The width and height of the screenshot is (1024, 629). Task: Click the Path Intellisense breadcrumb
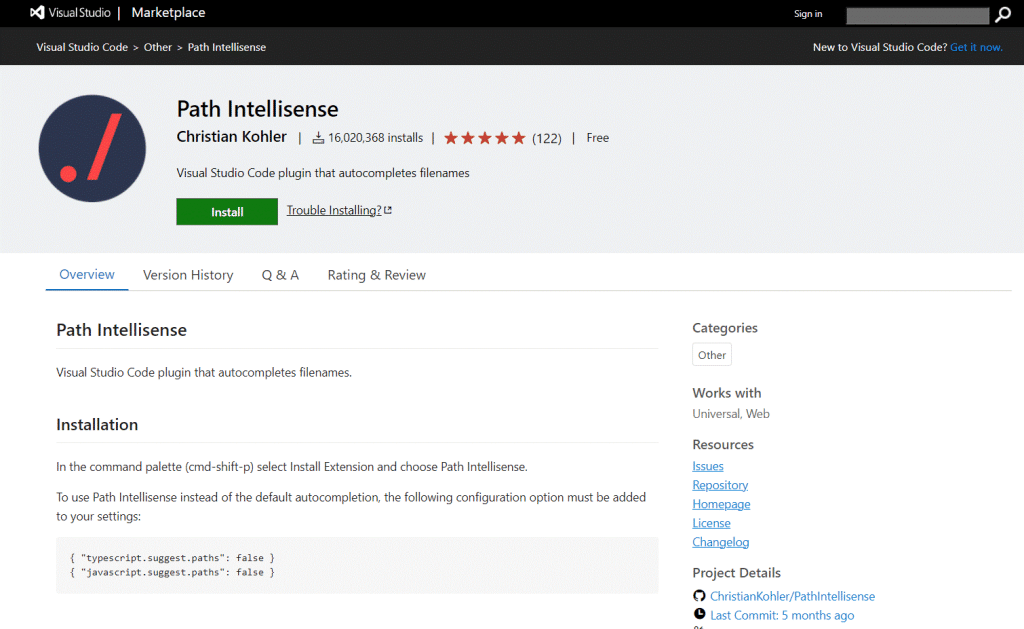tap(227, 47)
